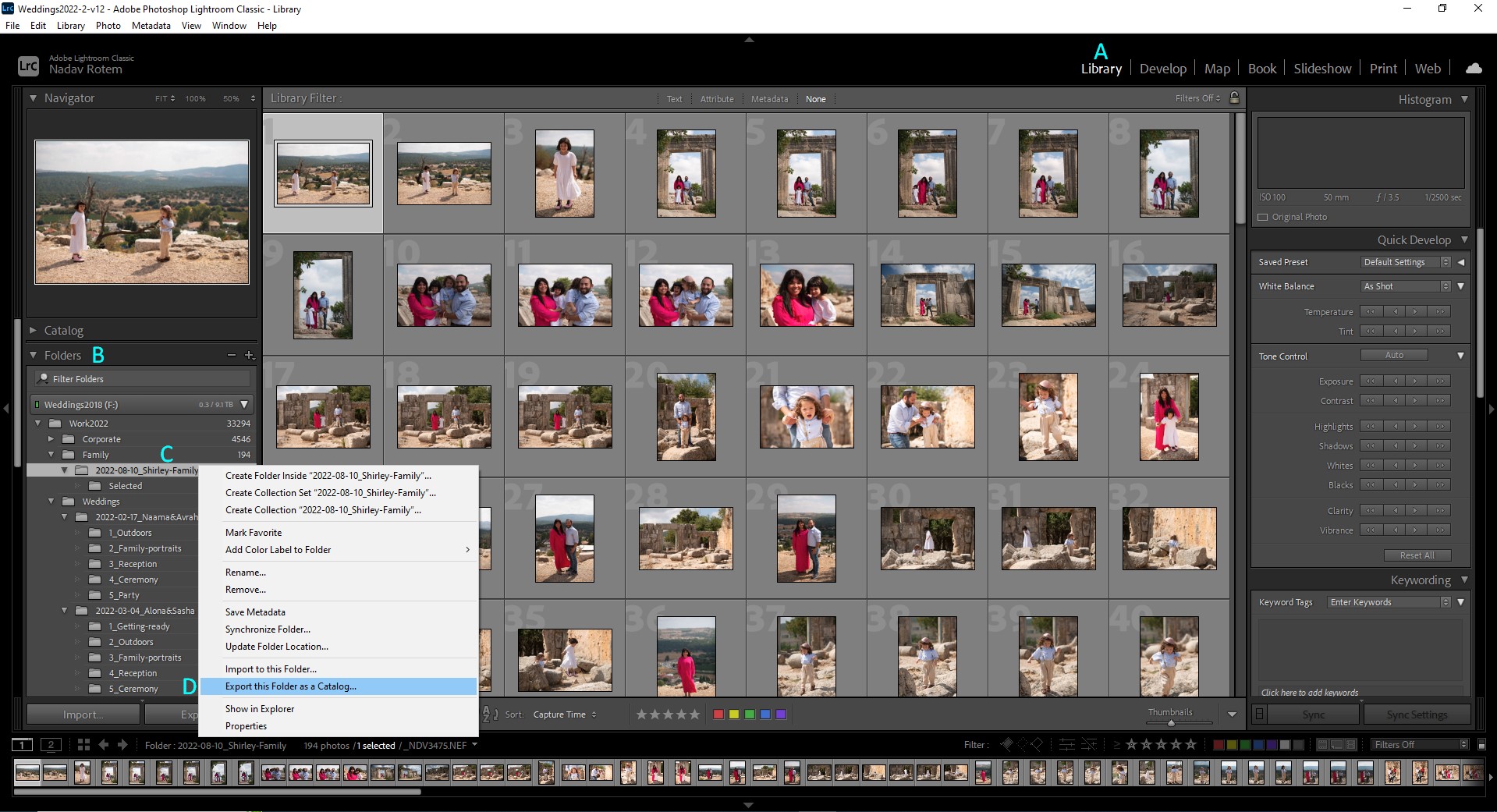Filter by videos kind icon
1497x812 pixels.
pos(1351,745)
